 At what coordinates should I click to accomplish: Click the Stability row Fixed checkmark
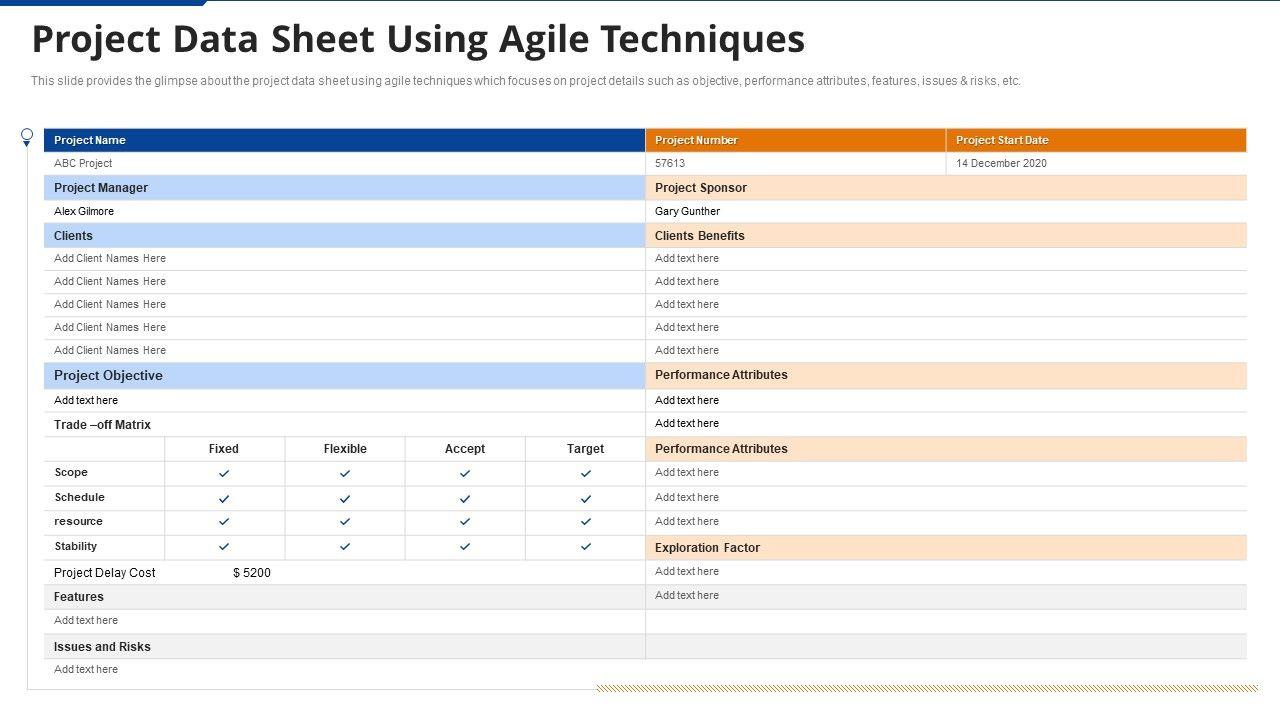[x=224, y=546]
